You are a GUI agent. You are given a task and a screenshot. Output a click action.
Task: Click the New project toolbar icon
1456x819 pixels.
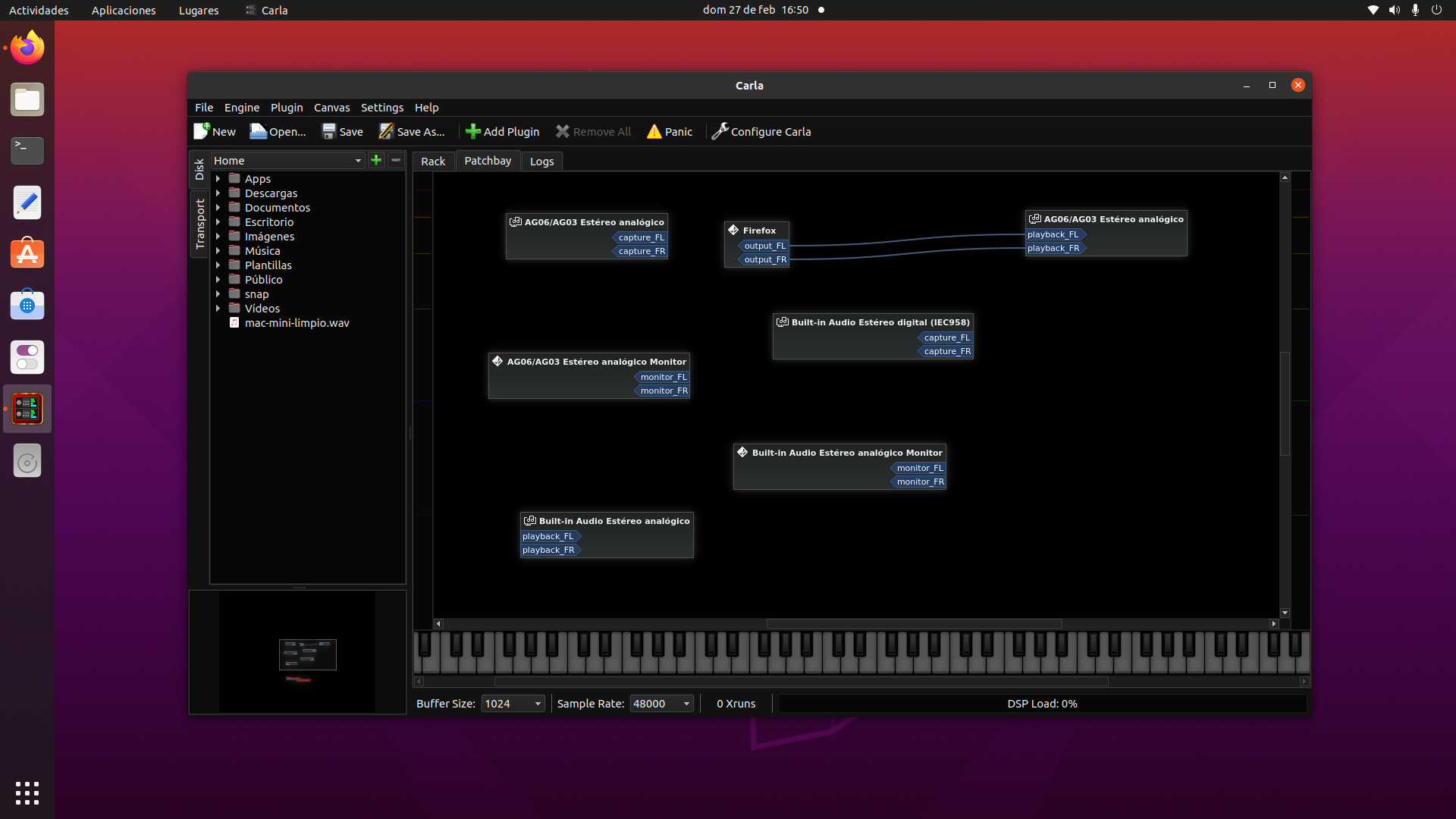(202, 131)
